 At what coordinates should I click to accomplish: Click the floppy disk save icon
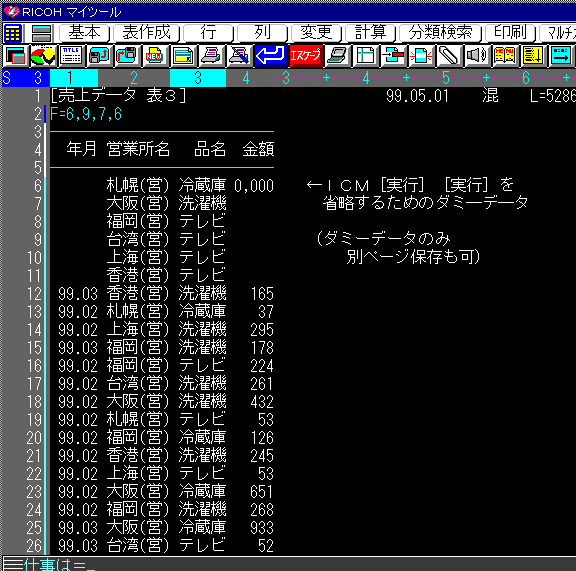98,56
